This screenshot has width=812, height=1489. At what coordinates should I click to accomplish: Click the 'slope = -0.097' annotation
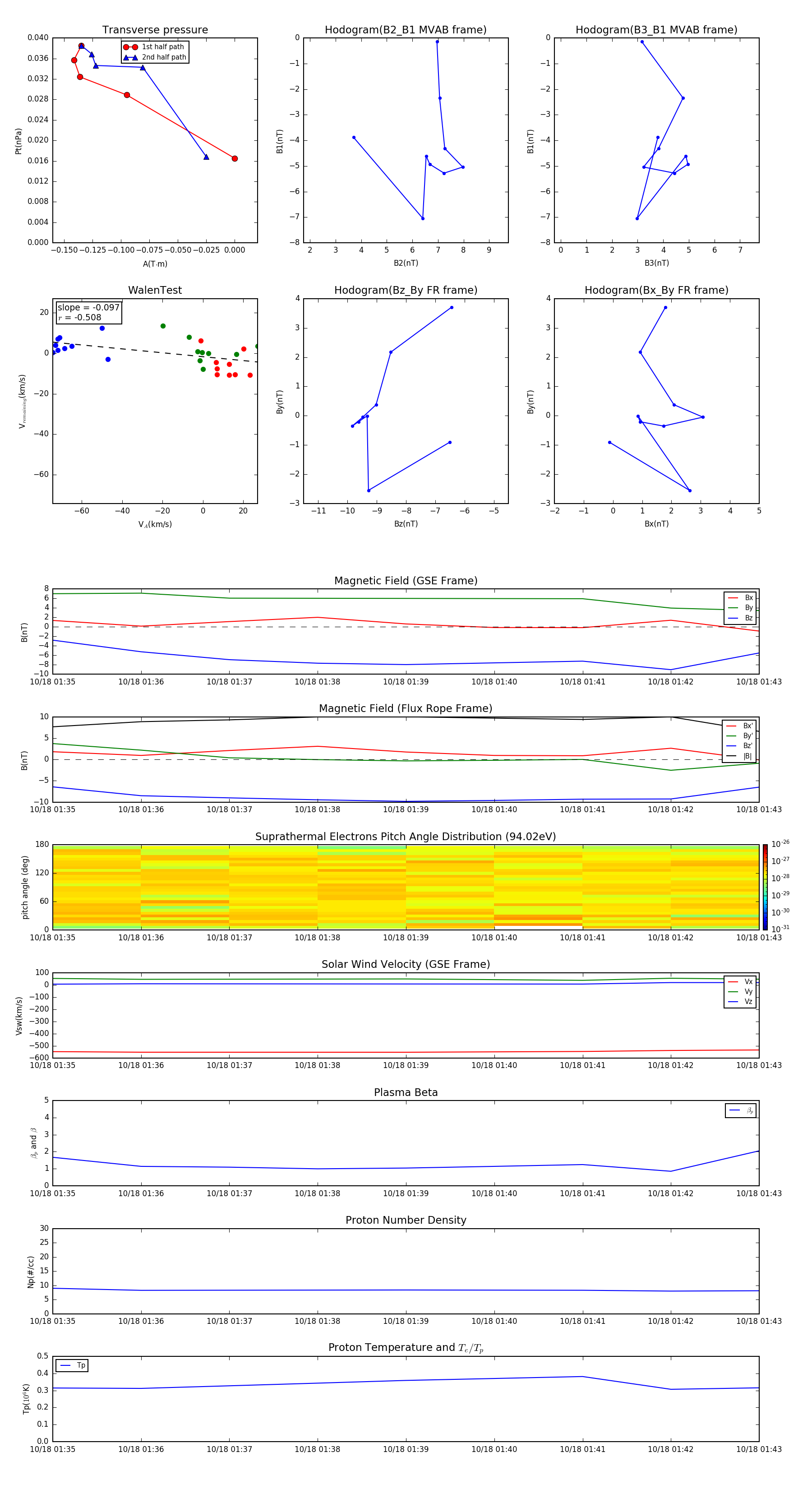coord(88,308)
